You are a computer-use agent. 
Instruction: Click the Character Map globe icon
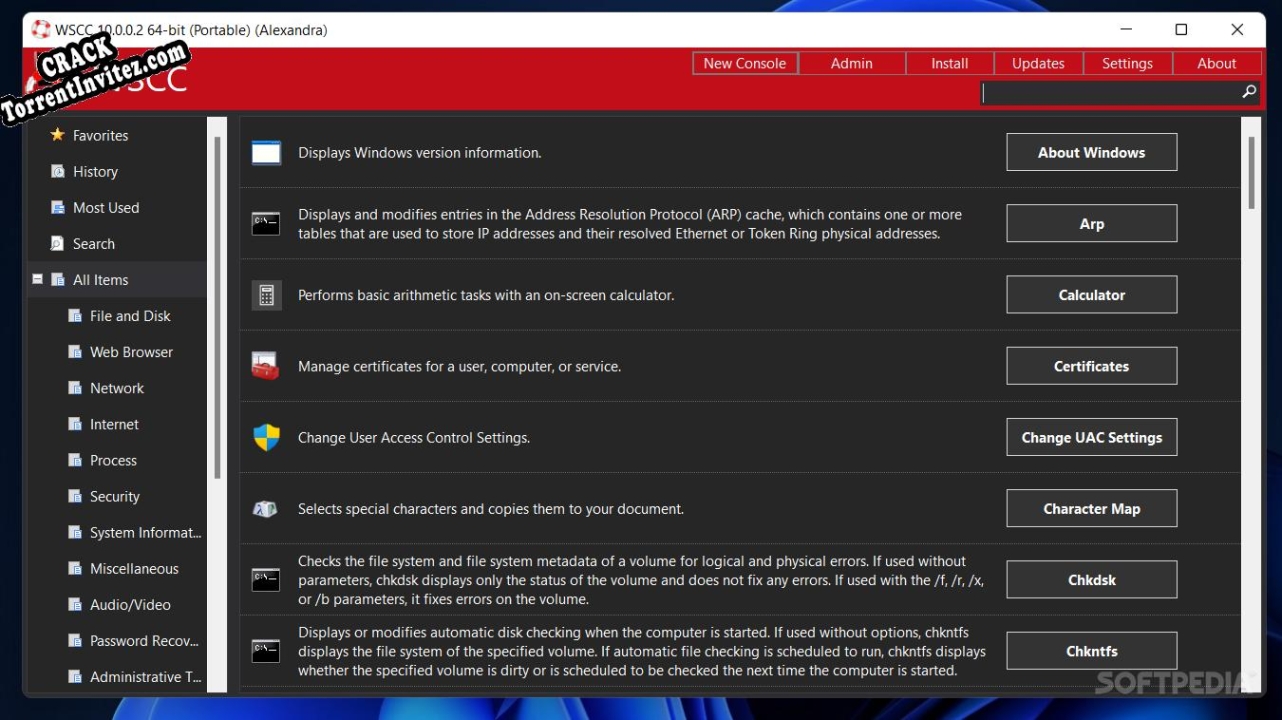[266, 508]
